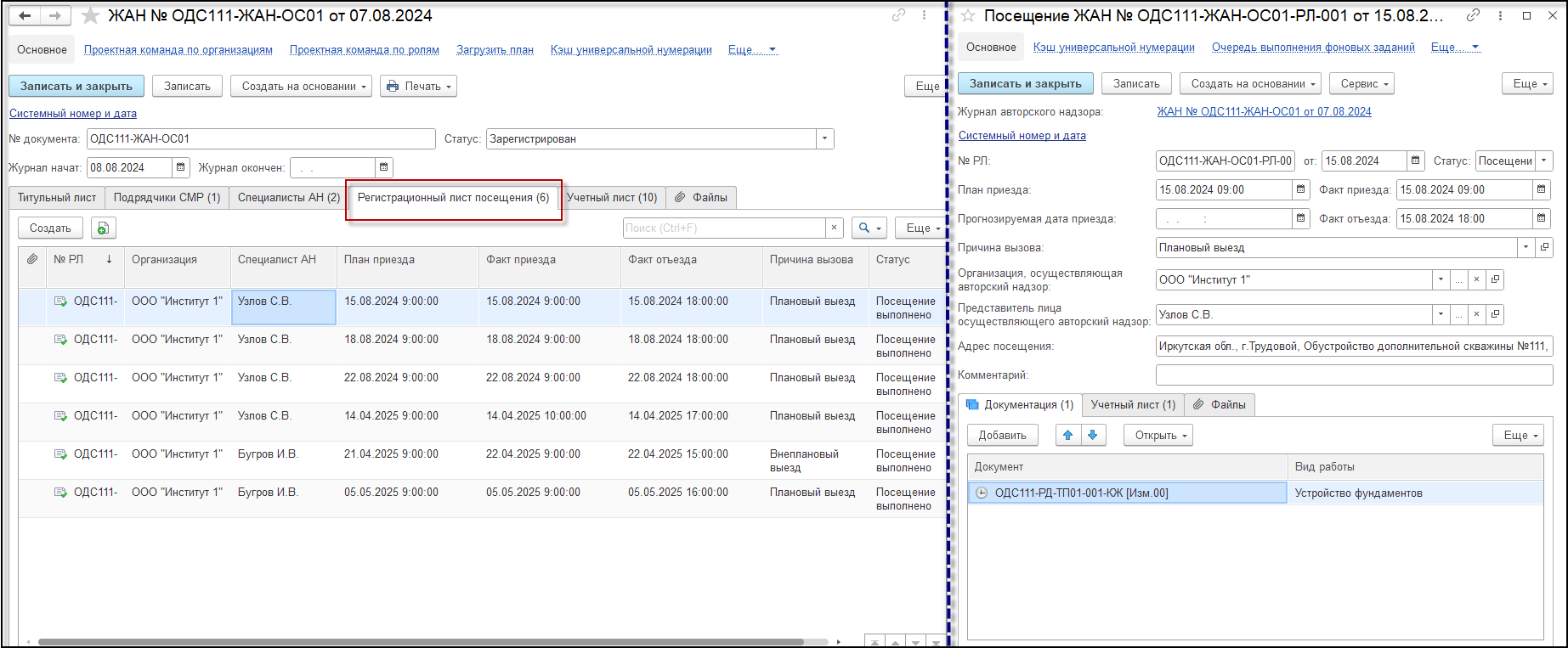Open ЖАН № ОДС111-ЖАН-ОС01 journal link
This screenshot has width=1568, height=648.
click(1263, 111)
